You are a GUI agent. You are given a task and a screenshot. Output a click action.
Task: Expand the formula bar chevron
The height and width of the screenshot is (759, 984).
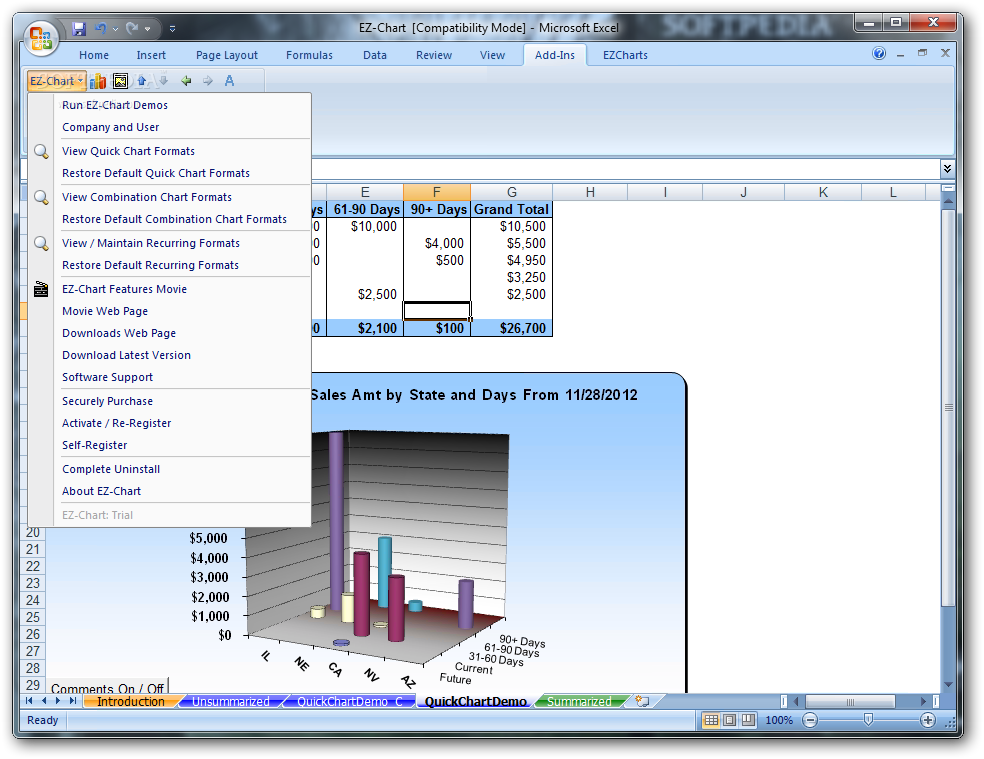[x=947, y=168]
